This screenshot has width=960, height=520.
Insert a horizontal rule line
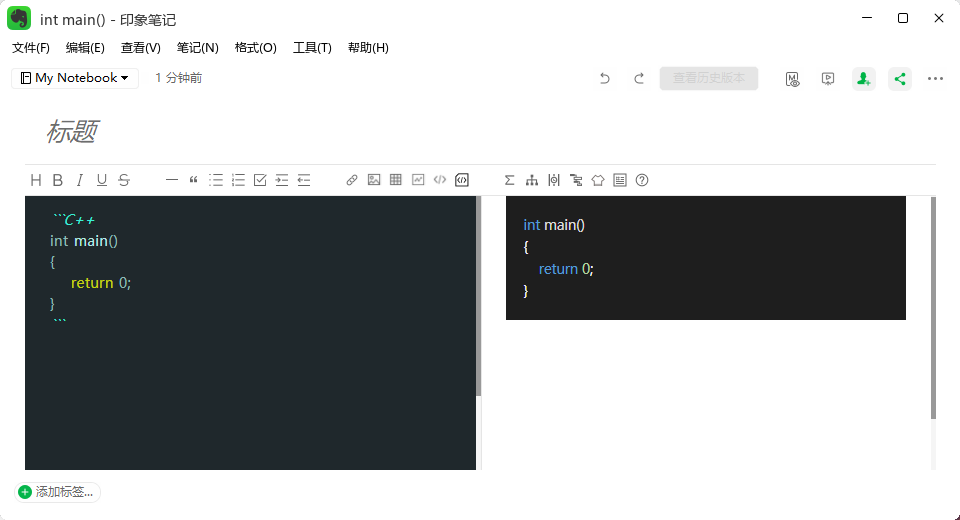(171, 180)
